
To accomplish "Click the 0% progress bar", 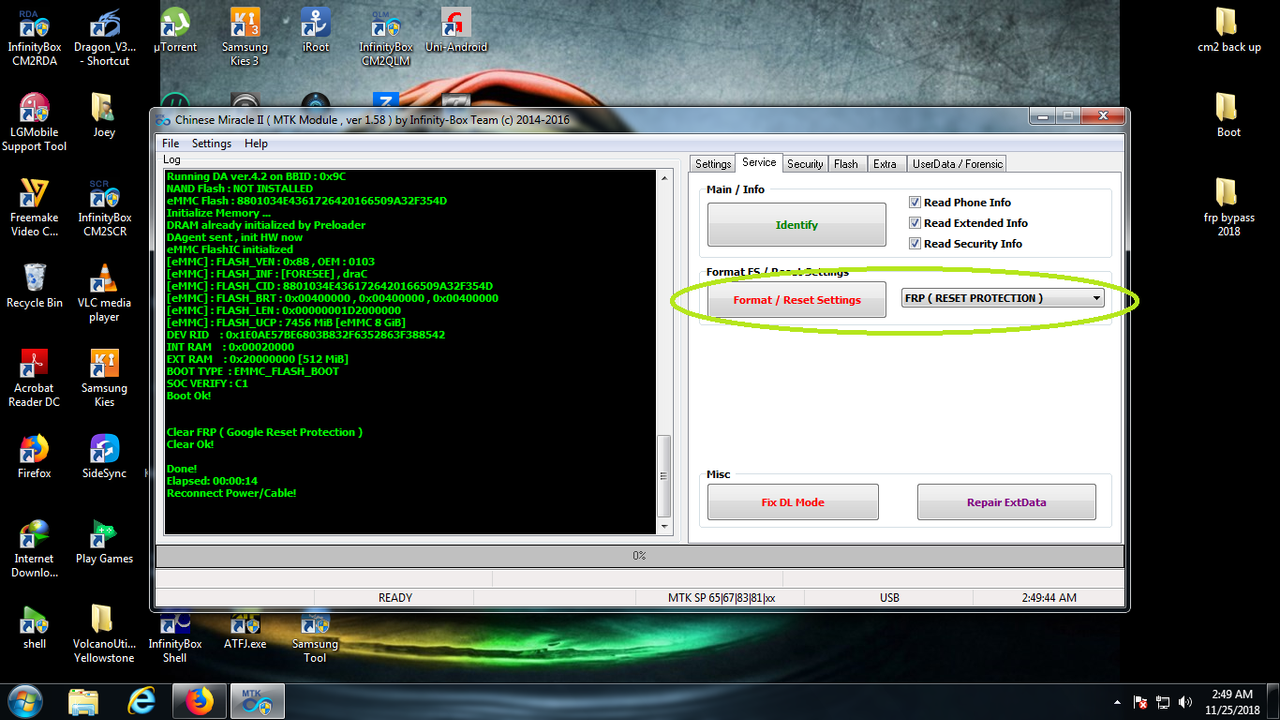I will 639,555.
